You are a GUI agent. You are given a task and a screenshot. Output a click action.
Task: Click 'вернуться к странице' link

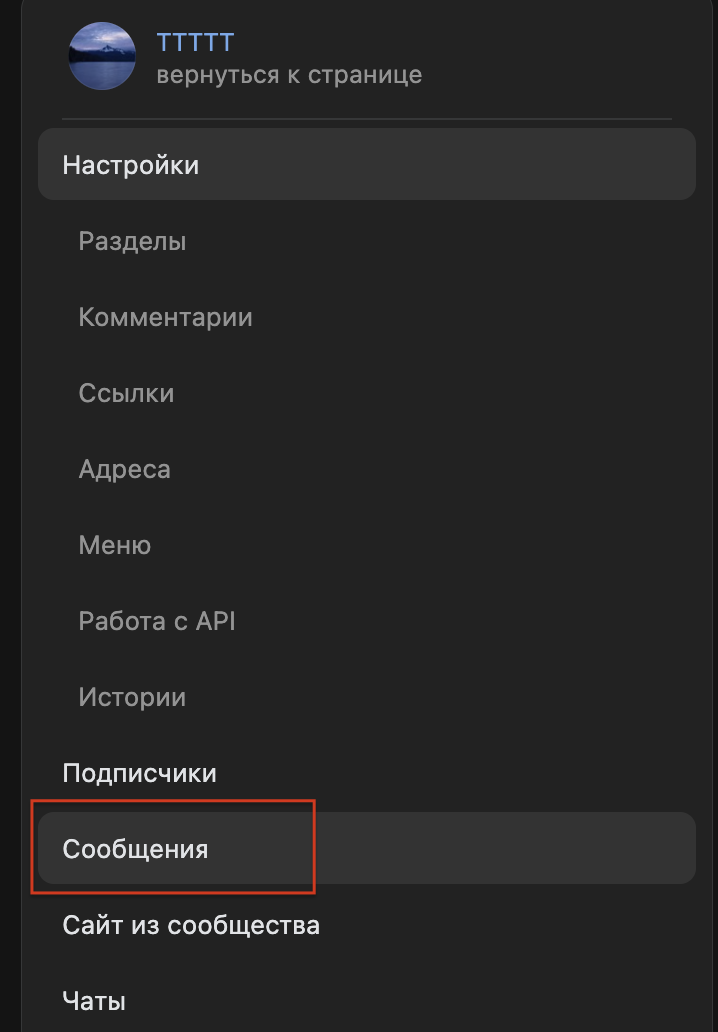pos(289,74)
